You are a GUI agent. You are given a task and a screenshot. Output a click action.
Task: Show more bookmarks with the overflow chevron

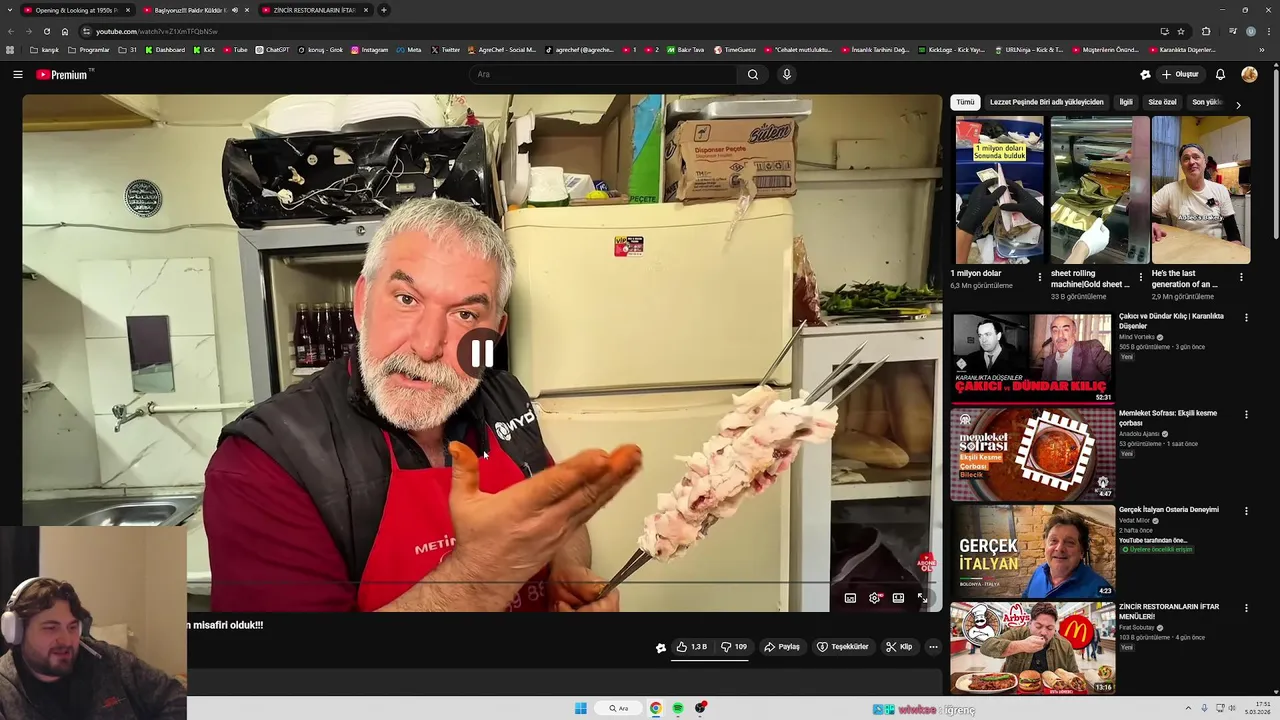coord(1260,50)
